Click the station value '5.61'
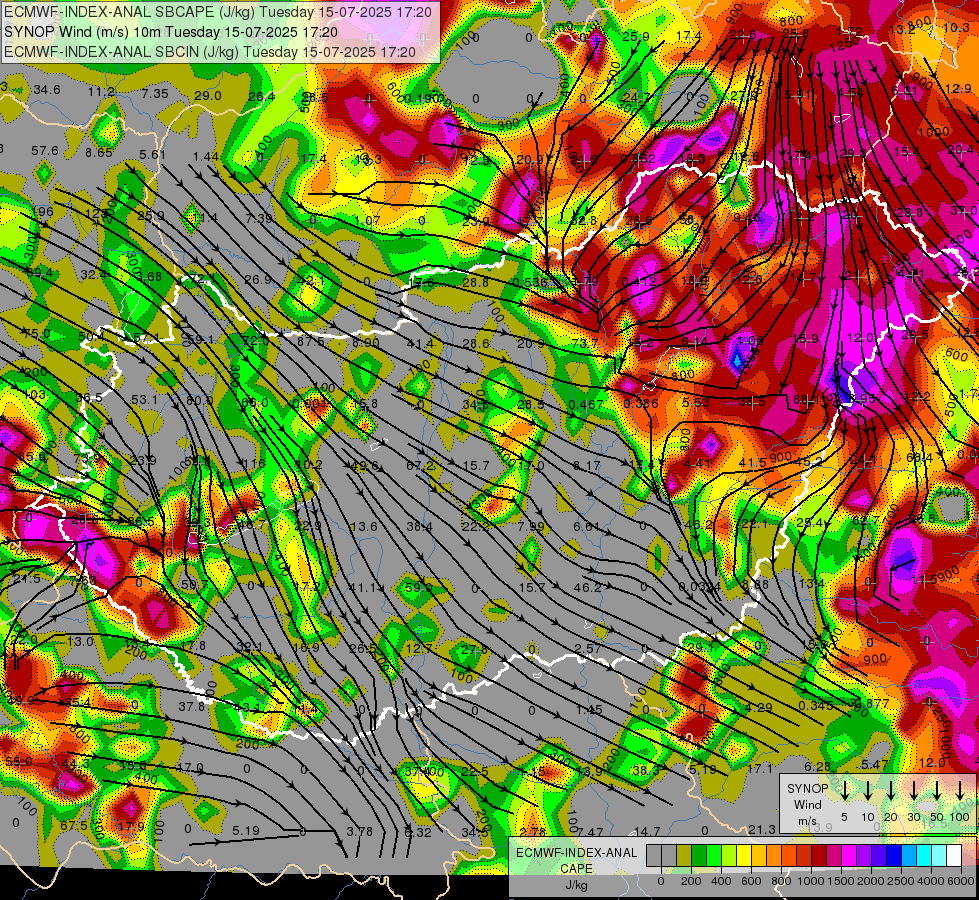 (x=152, y=155)
